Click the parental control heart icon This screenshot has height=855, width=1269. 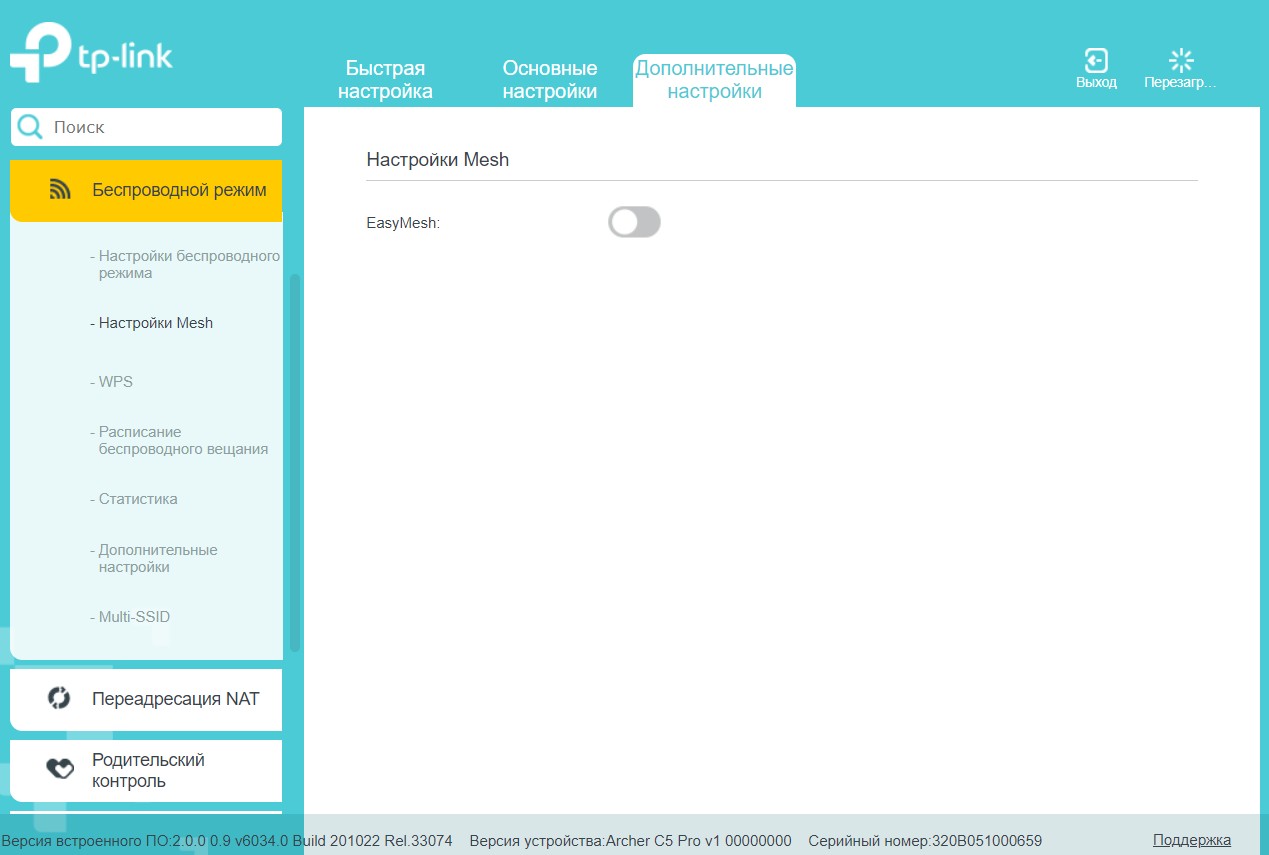pyautogui.click(x=60, y=769)
